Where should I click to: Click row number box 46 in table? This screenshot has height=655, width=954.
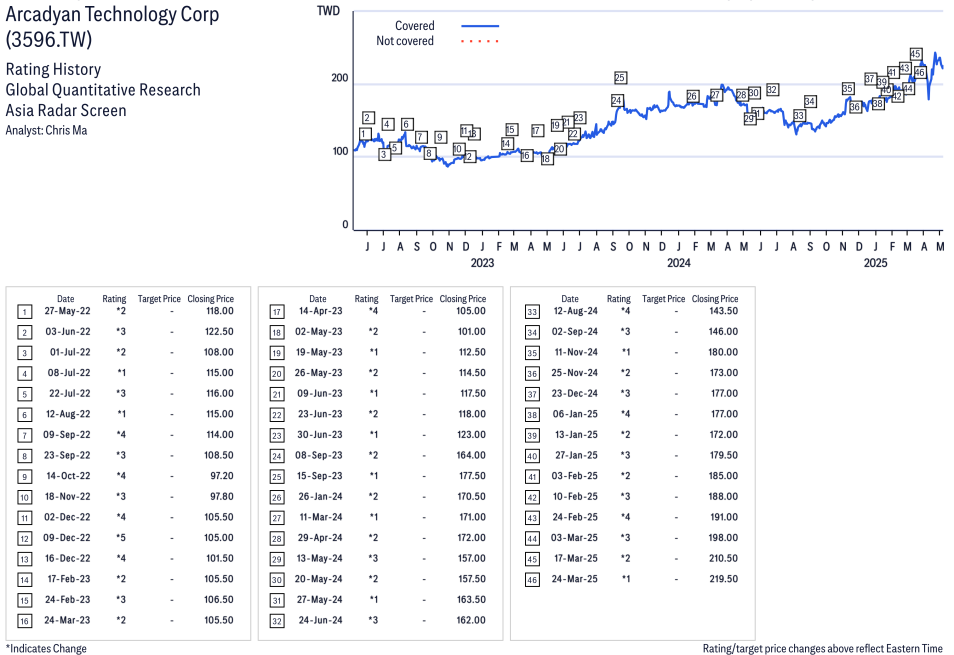click(532, 580)
